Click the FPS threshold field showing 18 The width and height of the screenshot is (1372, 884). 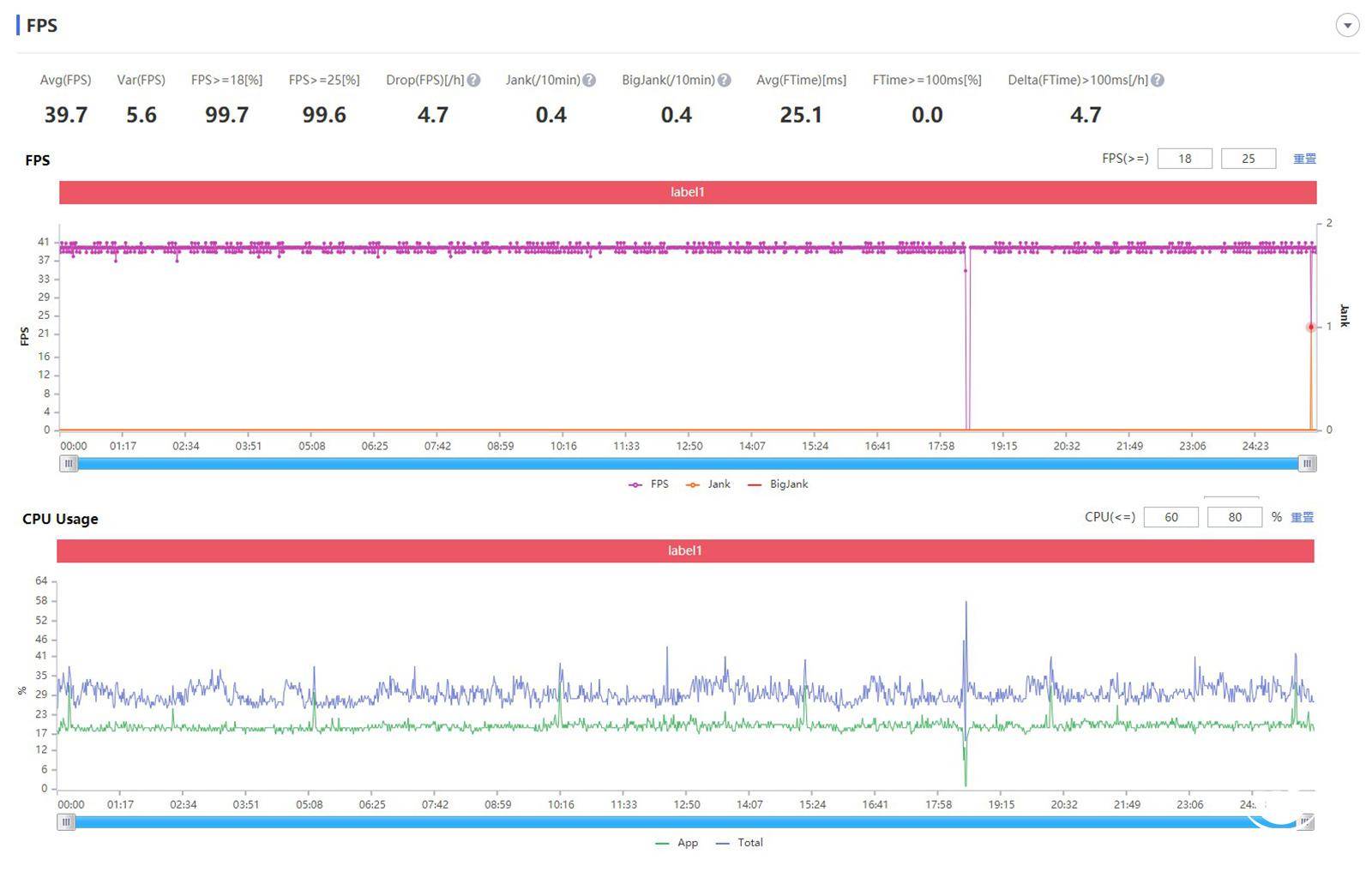[1184, 159]
